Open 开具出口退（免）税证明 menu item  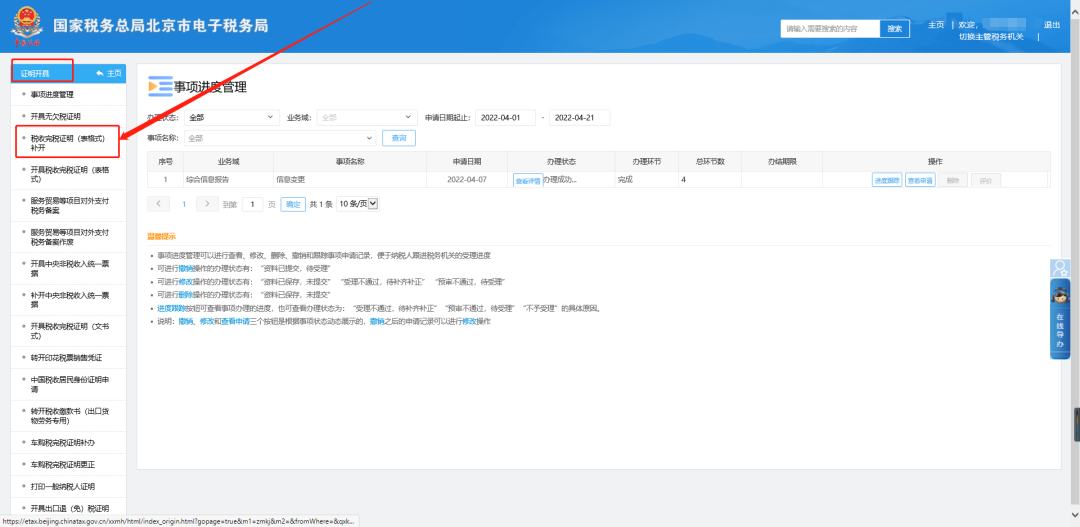coord(69,508)
